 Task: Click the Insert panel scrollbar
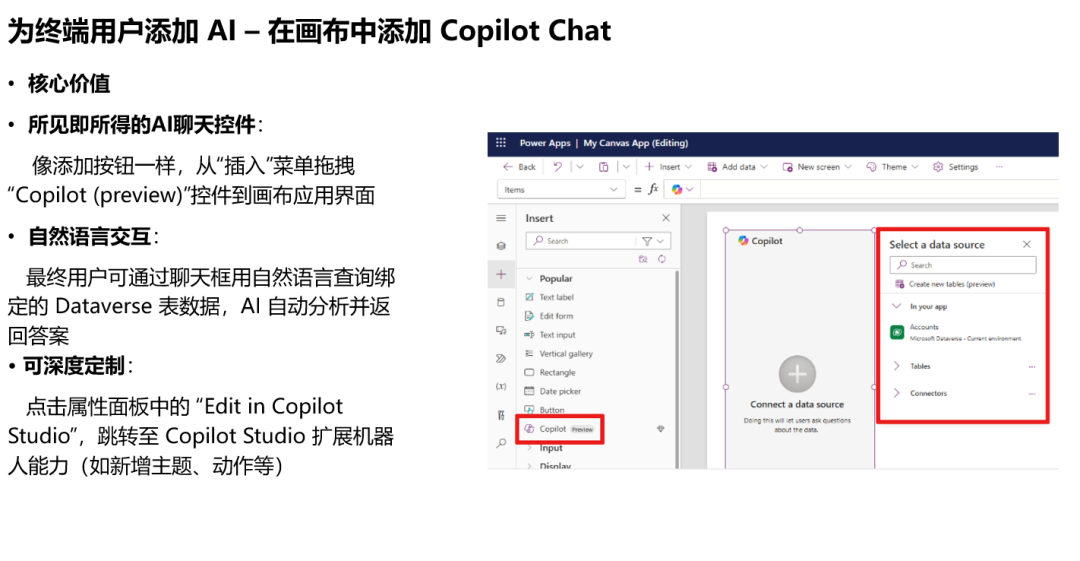[676, 369]
